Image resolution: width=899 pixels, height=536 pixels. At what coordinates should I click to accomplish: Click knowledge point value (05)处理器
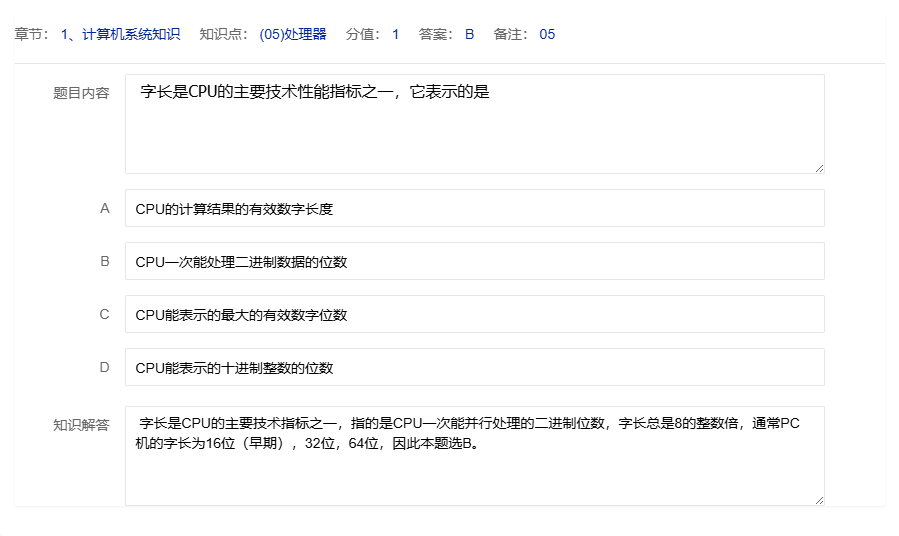point(293,34)
